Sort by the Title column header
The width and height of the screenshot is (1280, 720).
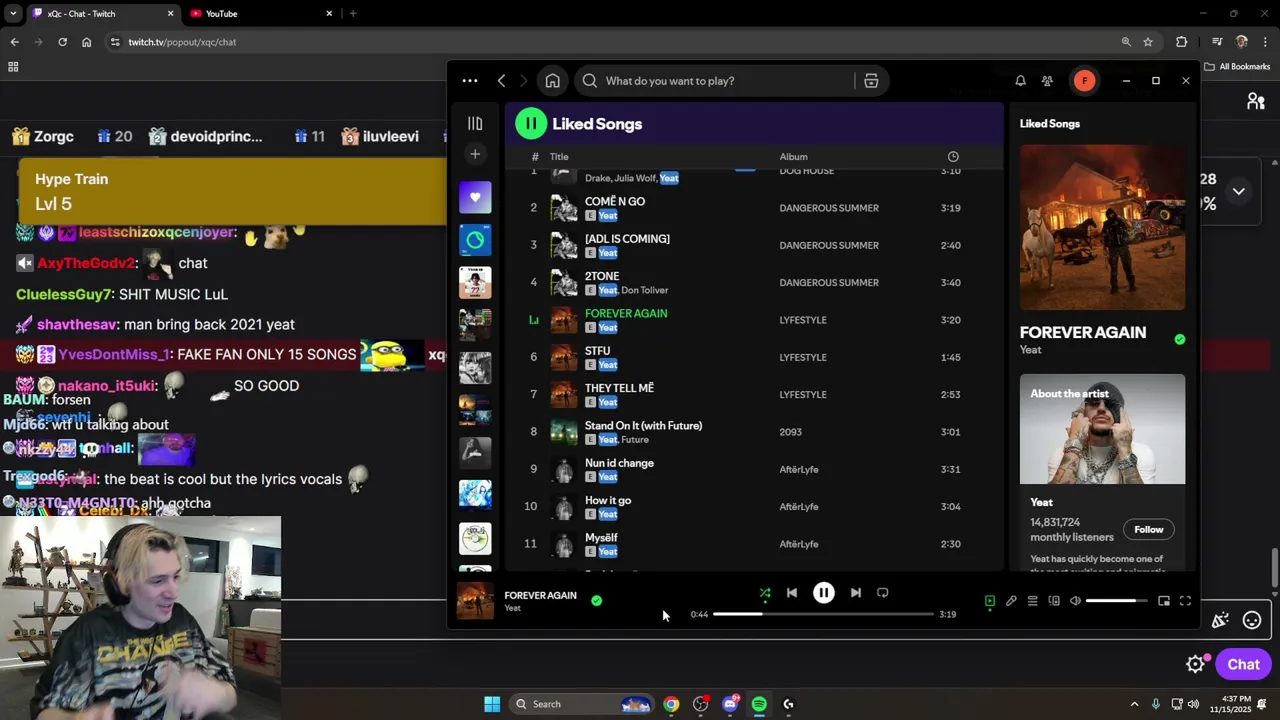559,157
